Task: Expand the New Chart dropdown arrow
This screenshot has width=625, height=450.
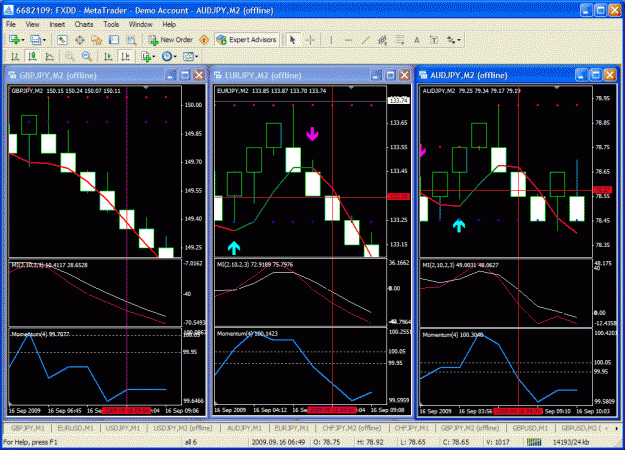Action: [23, 40]
